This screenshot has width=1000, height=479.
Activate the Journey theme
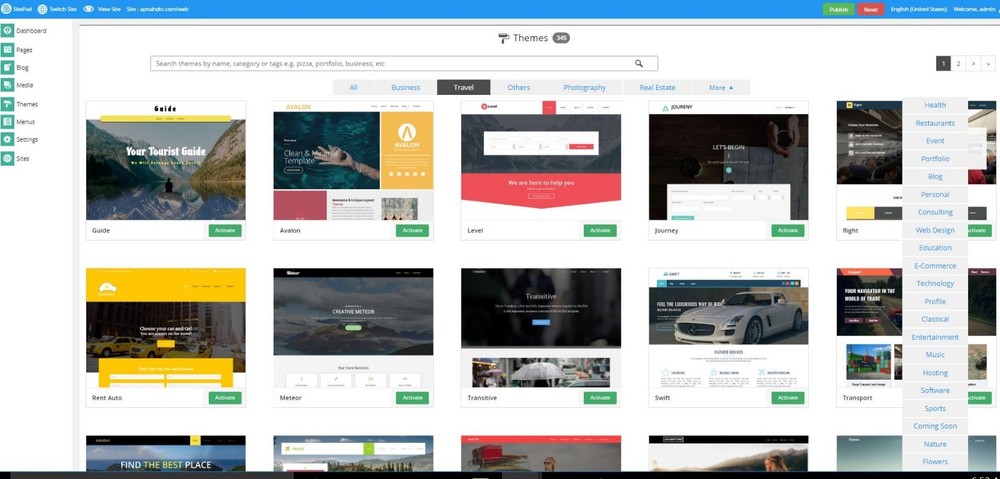point(788,230)
